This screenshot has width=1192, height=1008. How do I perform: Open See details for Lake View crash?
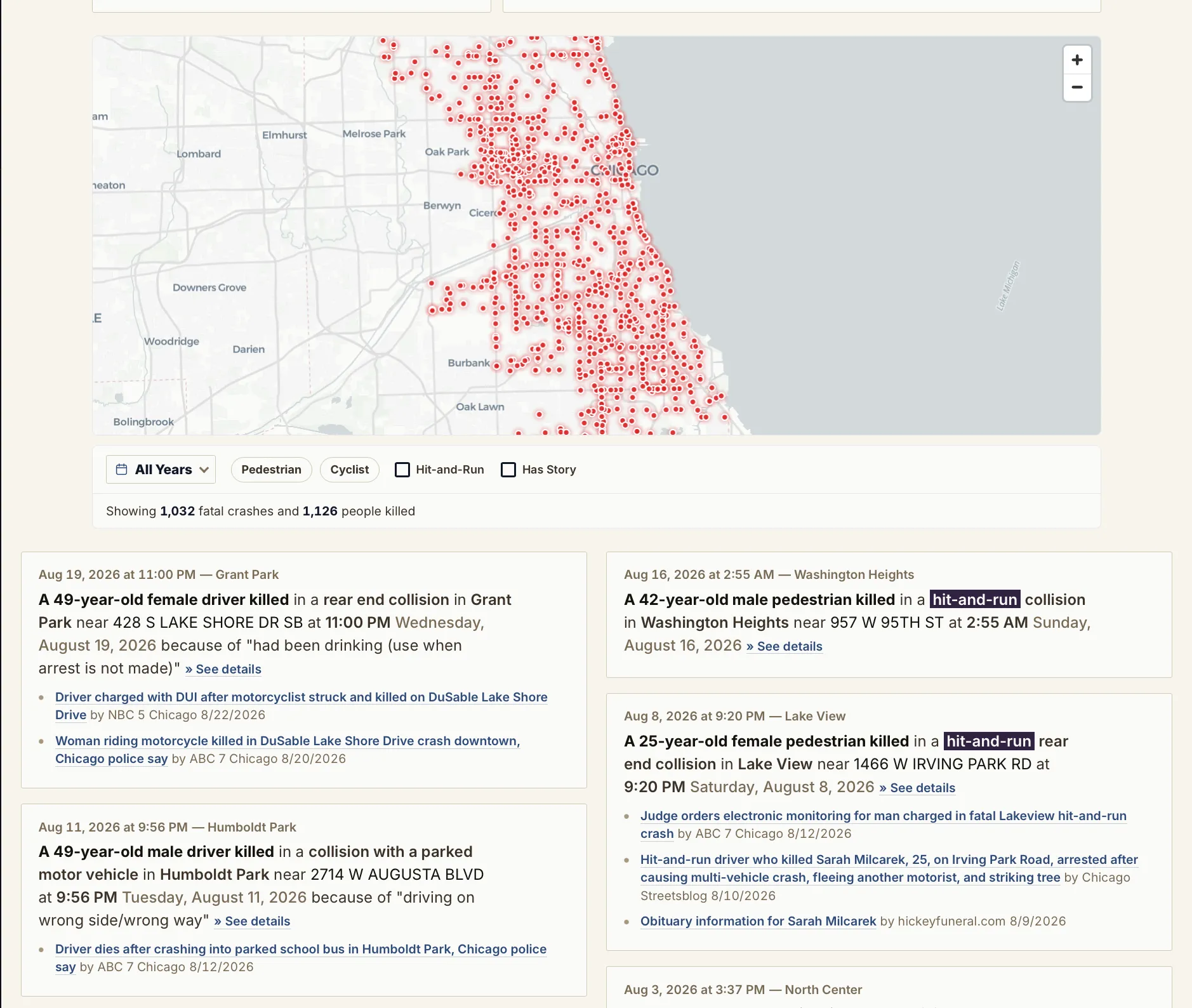tap(917, 788)
